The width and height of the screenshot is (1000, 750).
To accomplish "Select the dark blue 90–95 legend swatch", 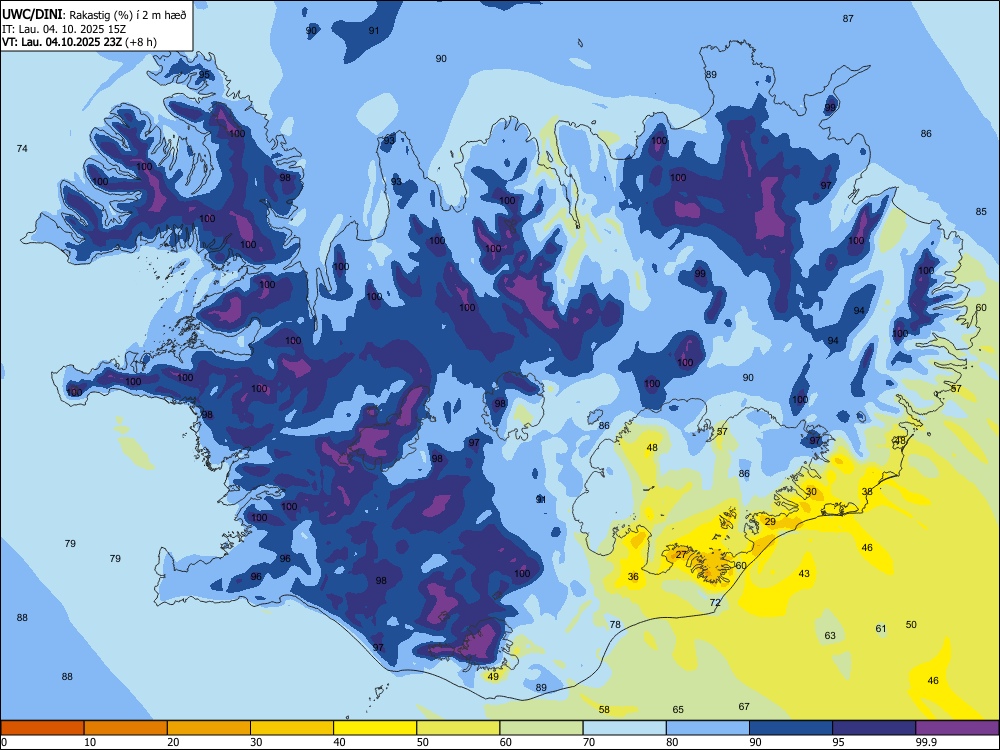I will (791, 728).
